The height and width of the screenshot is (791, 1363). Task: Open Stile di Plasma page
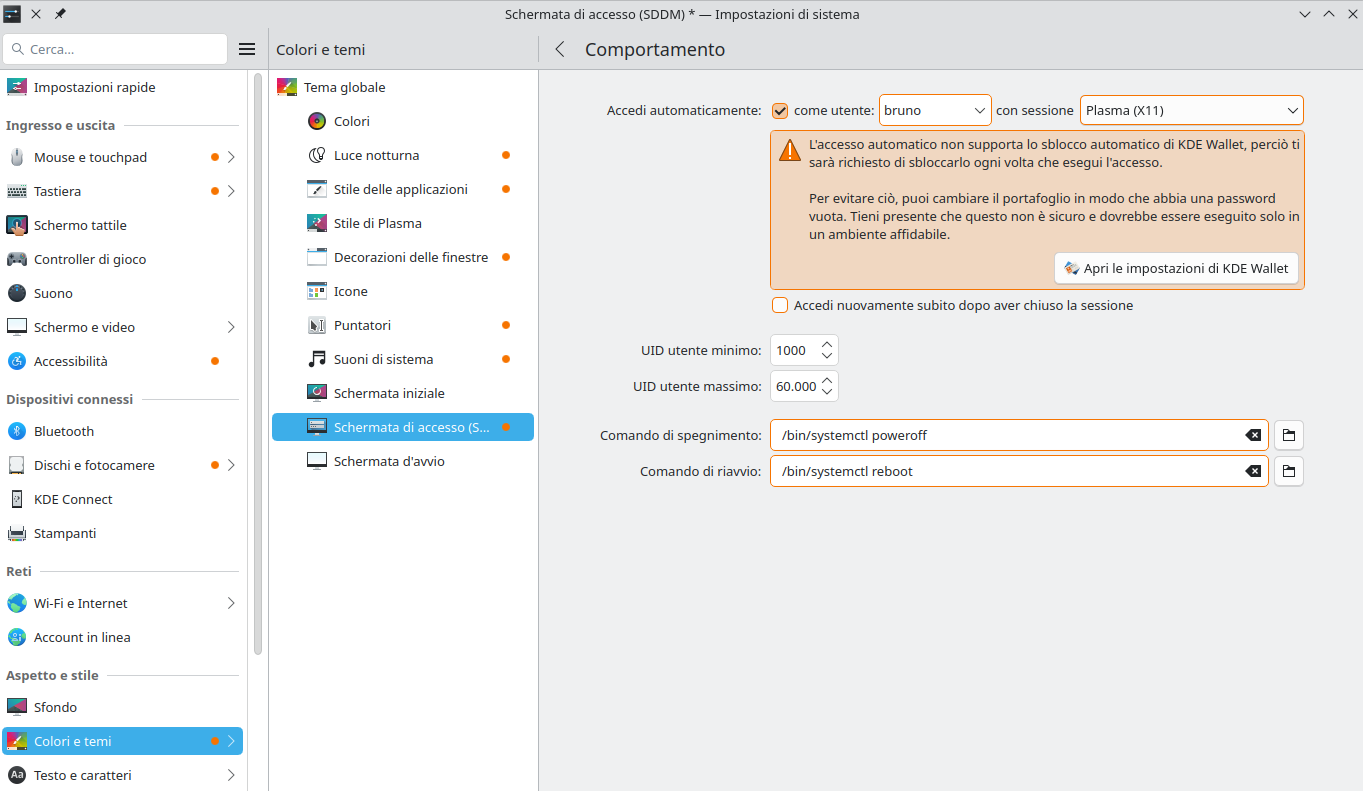click(x=403, y=223)
